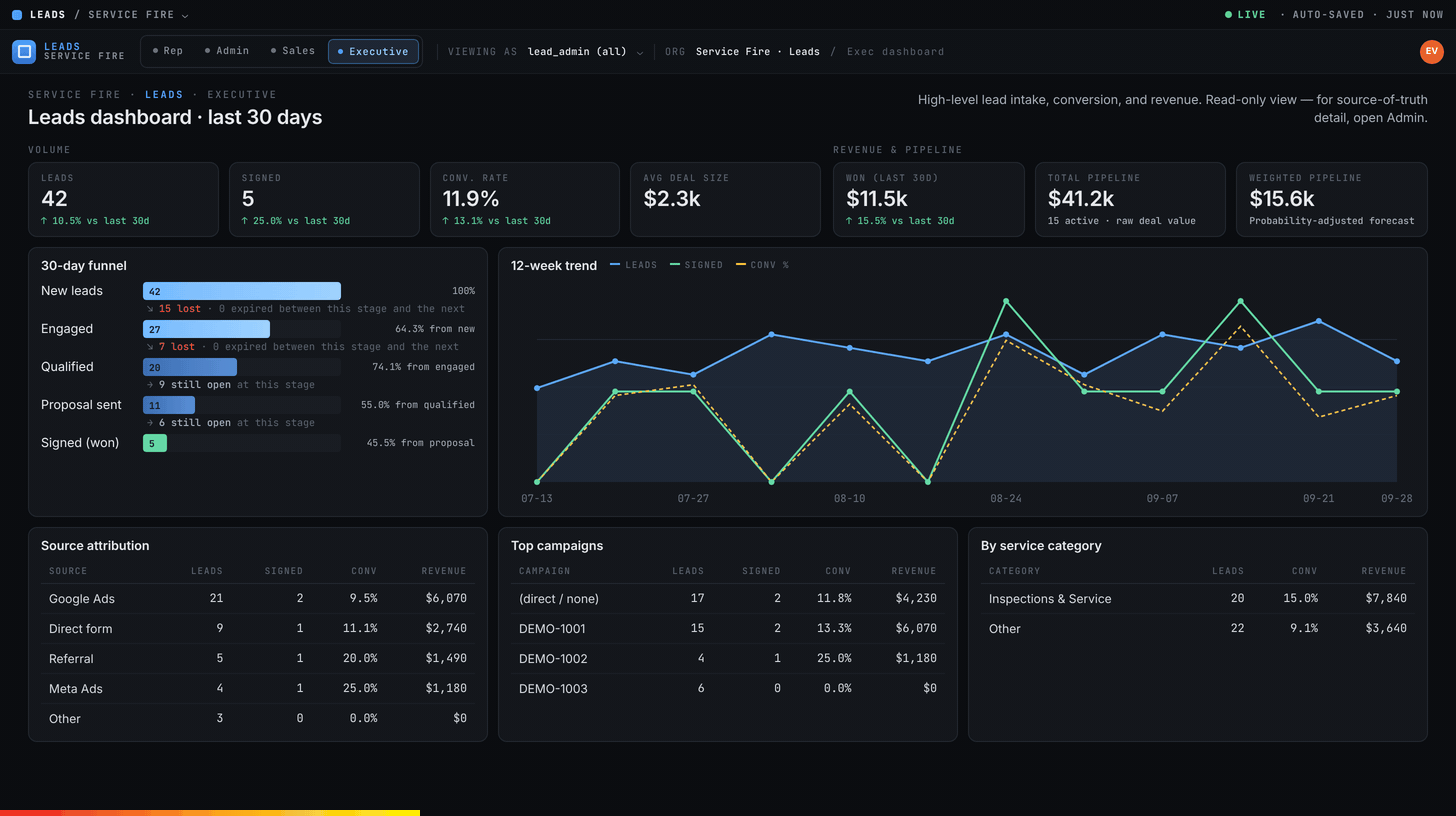The height and width of the screenshot is (816, 1456).
Task: Click the green Signed (won) funnel bar
Action: click(155, 443)
